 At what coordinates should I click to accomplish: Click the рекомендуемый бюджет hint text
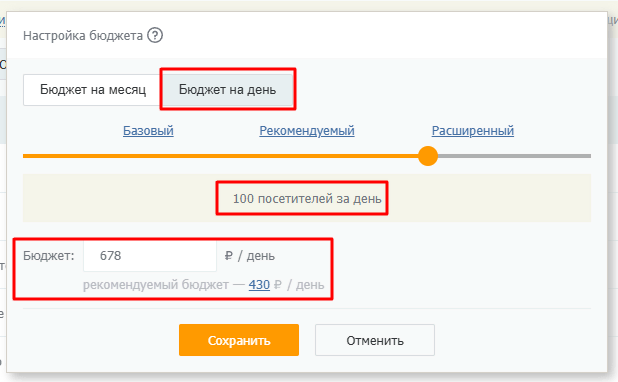click(156, 285)
